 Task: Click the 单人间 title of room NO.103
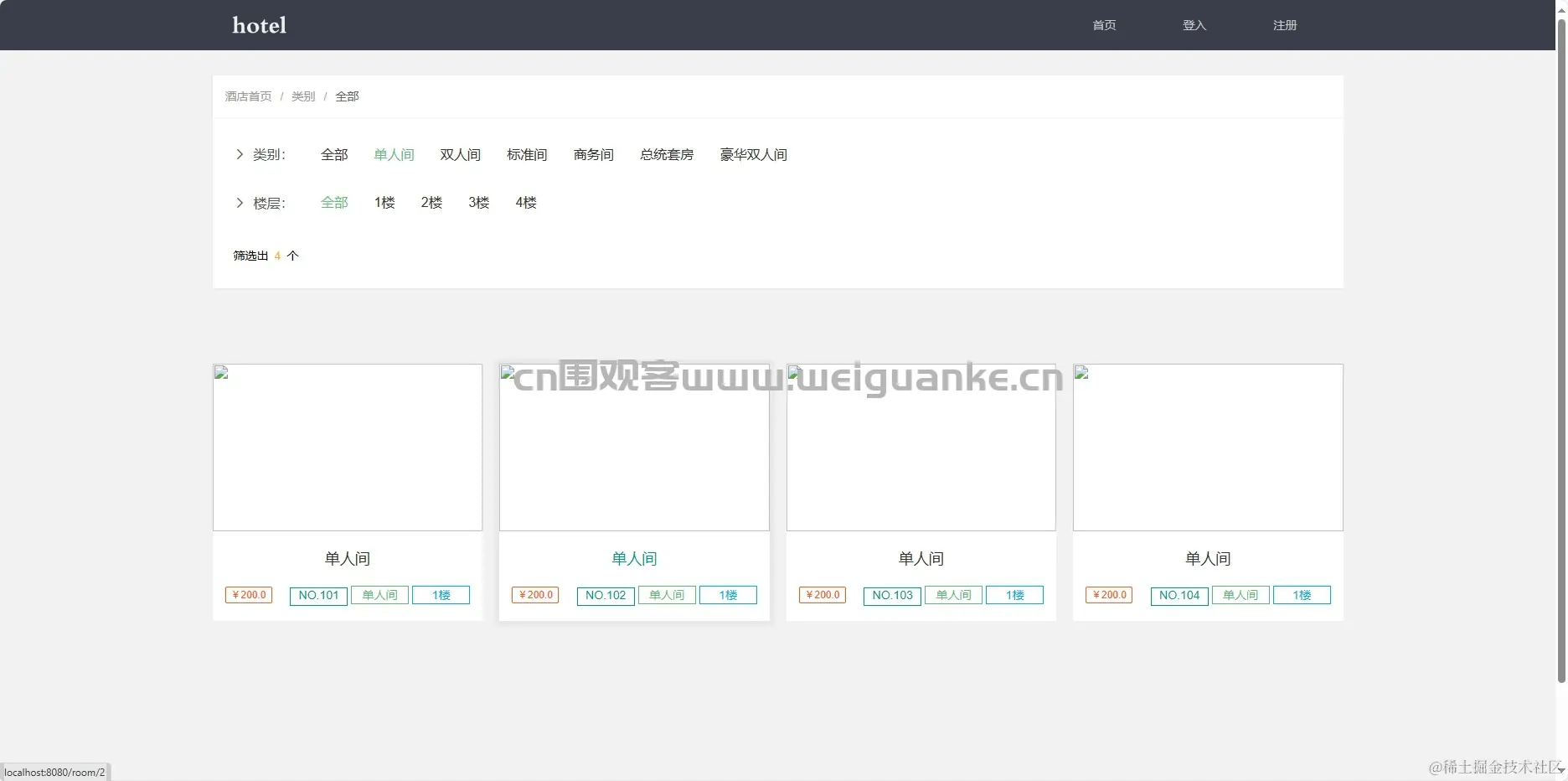tap(921, 559)
